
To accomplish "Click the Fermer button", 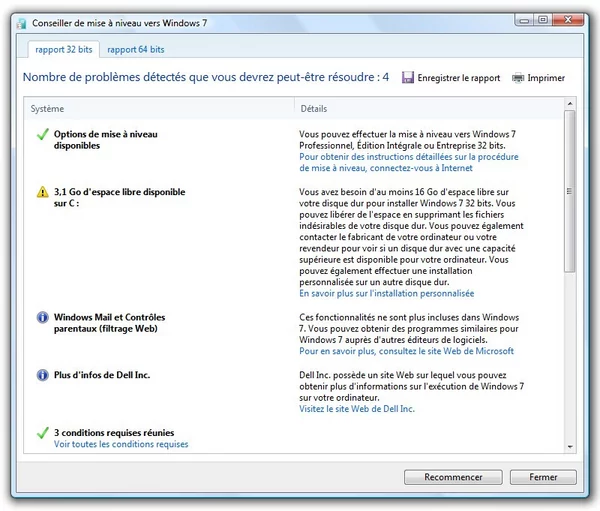I will (543, 477).
